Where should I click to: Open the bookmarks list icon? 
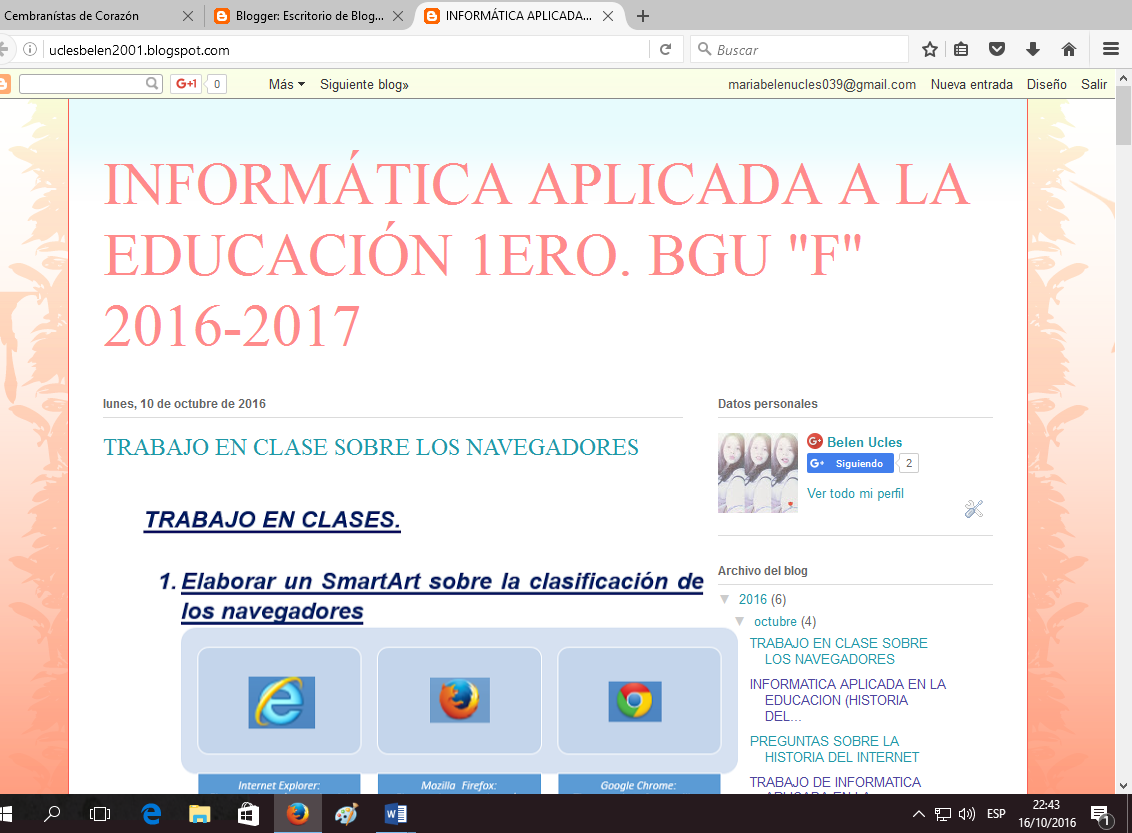tap(961, 49)
